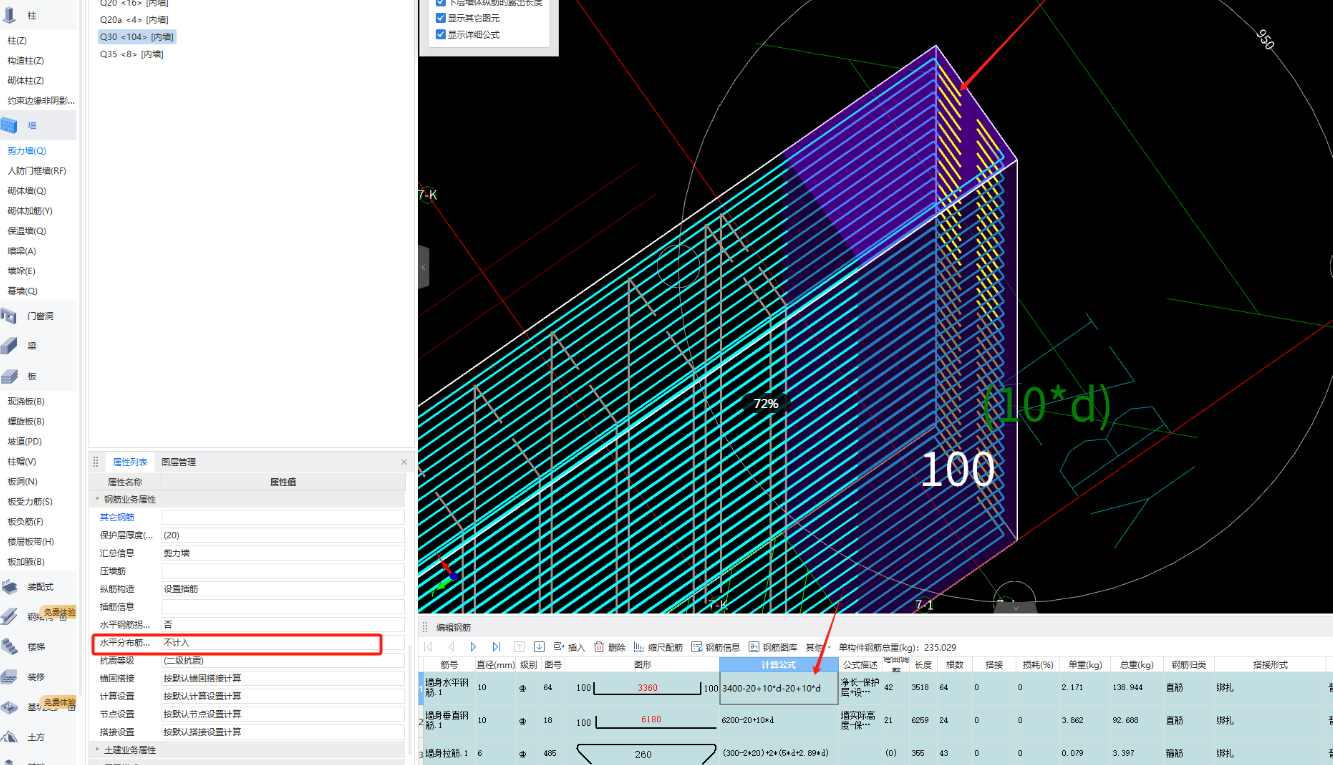Click 计算公式 column header
The height and width of the screenshot is (765, 1333).
pos(778,664)
